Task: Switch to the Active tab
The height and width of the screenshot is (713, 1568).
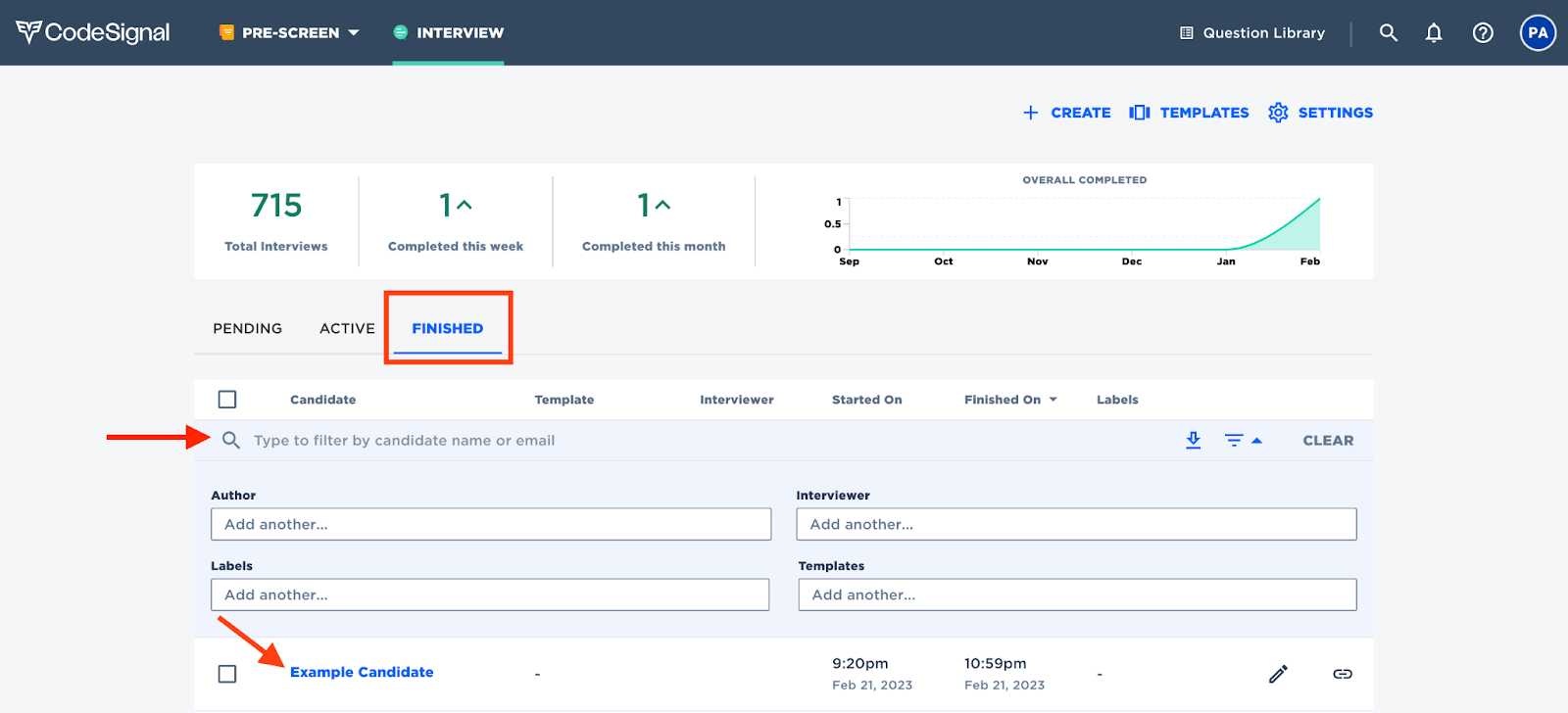Action: click(347, 328)
